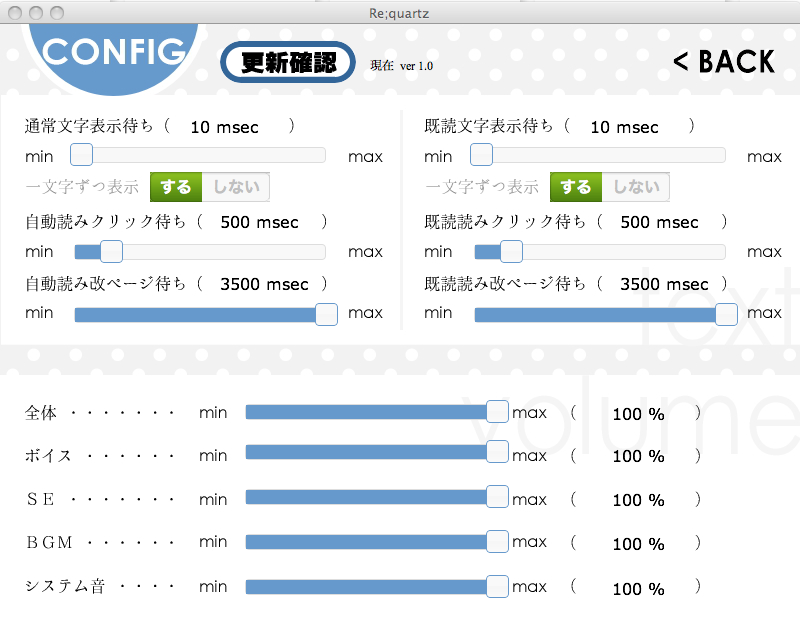
Task: Click the BGM volume label
Action: pyautogui.click(x=49, y=542)
